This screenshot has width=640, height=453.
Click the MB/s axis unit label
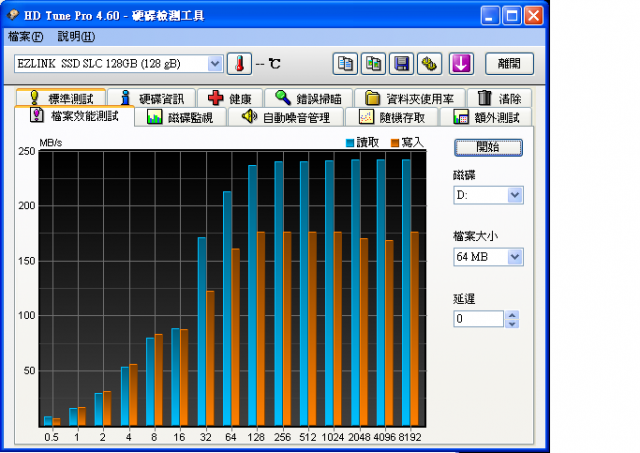tap(51, 143)
